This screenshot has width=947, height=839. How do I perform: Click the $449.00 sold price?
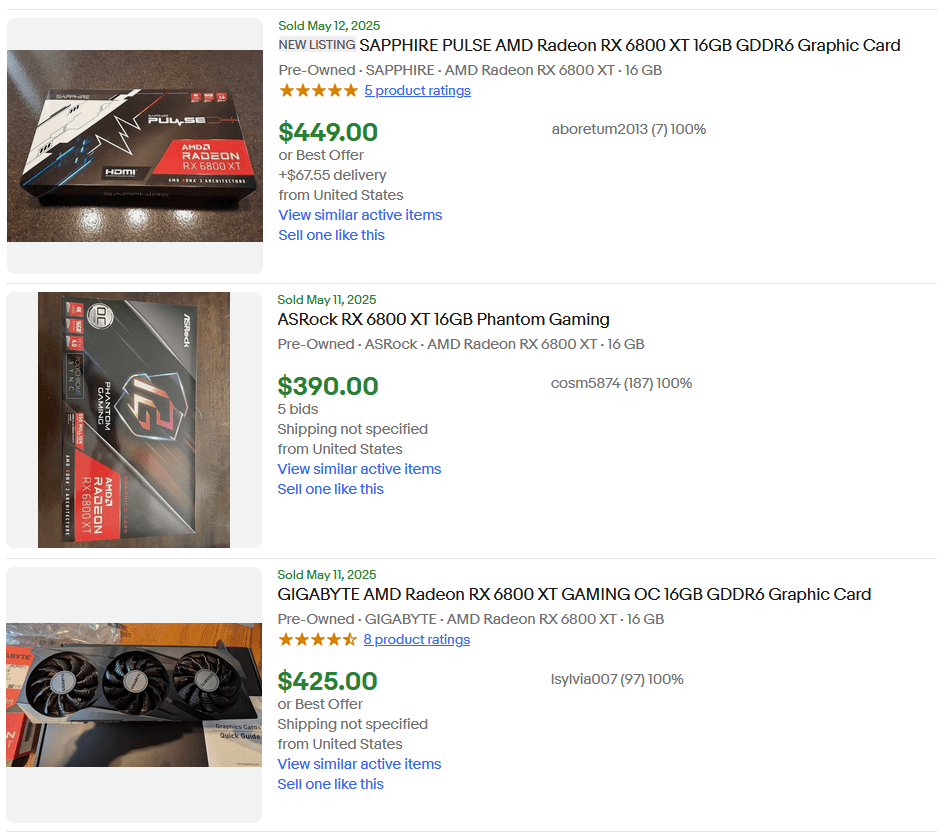[x=328, y=132]
